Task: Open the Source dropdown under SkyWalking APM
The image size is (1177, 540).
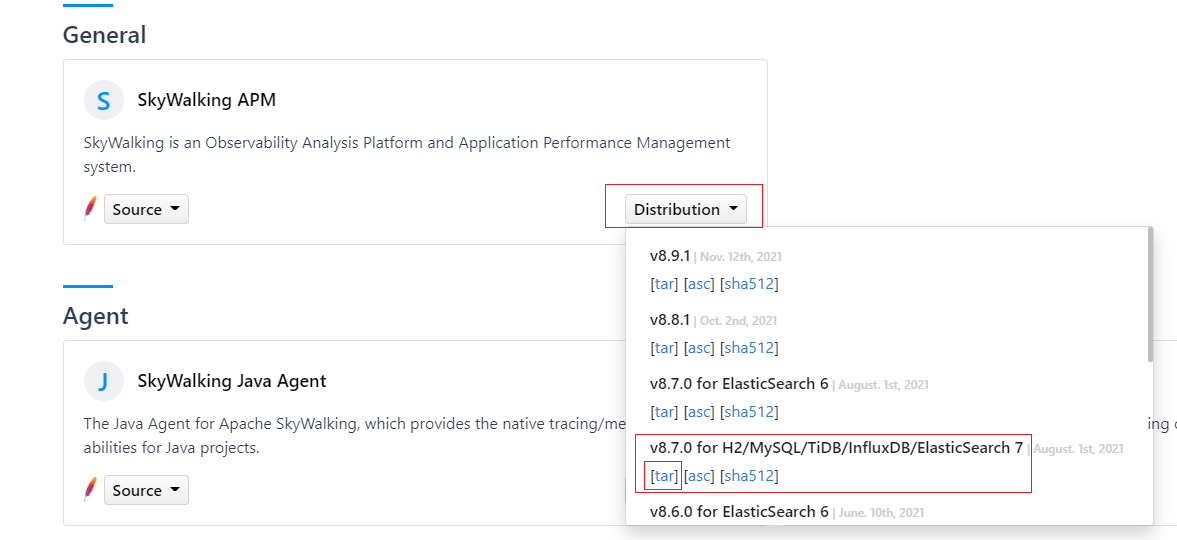Action: coord(146,209)
